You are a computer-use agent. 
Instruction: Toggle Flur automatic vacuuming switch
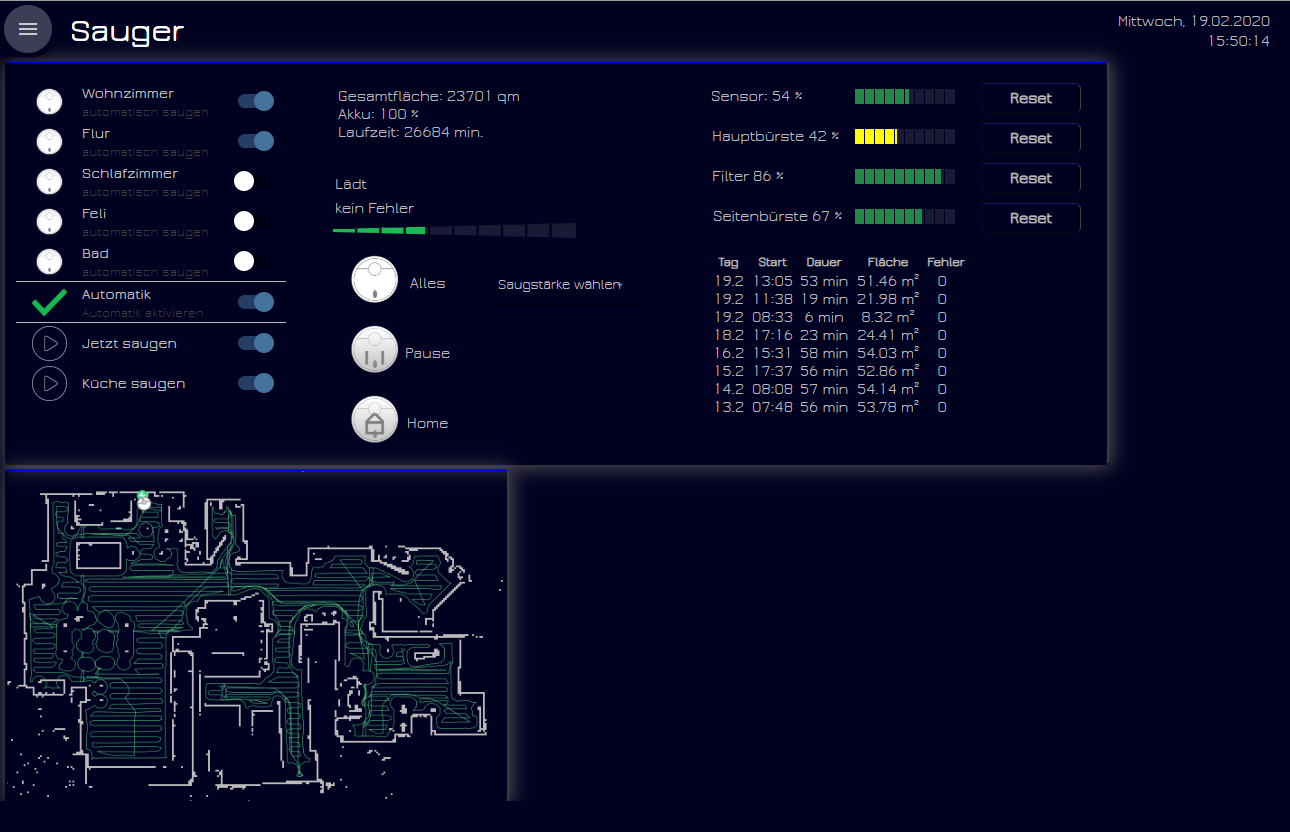[255, 141]
